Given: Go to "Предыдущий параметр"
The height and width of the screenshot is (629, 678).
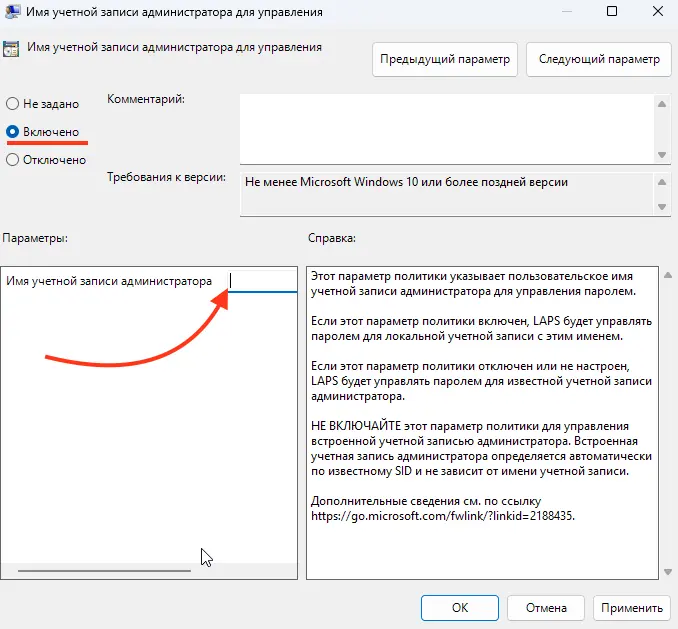Looking at the screenshot, I should pos(445,59).
